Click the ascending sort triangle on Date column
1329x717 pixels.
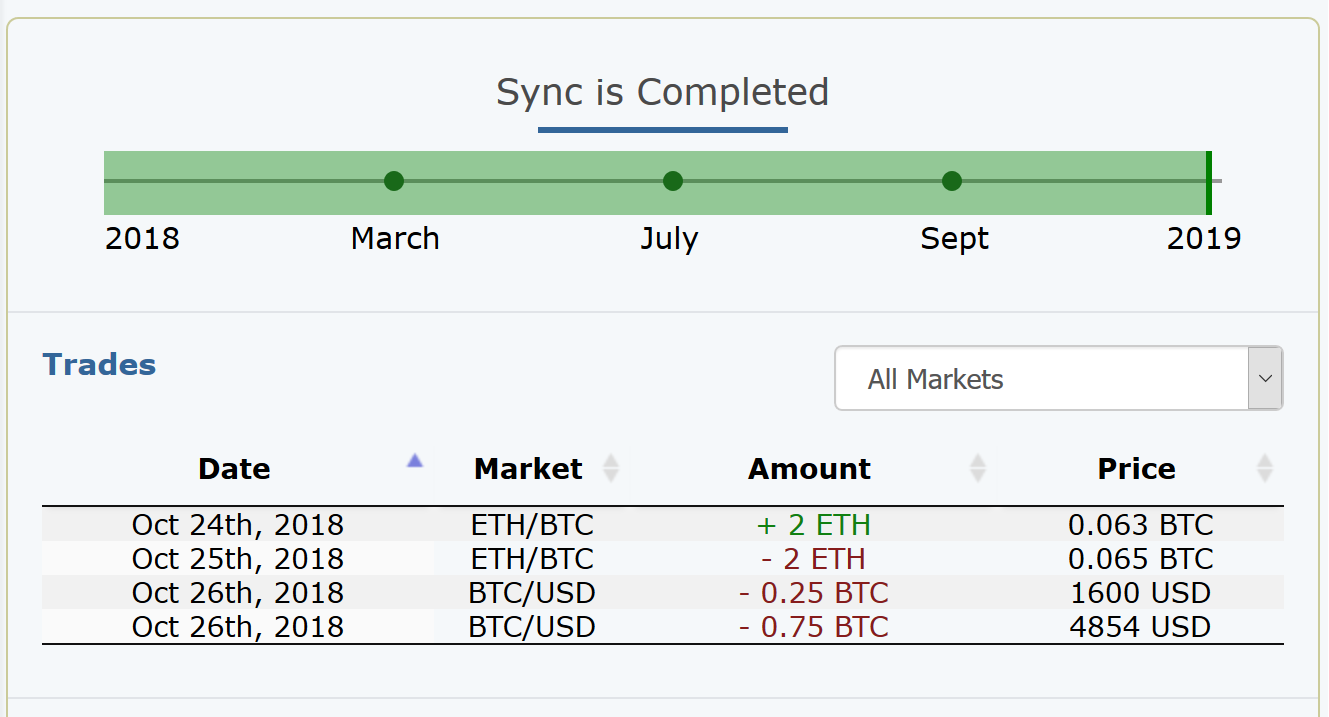[x=414, y=461]
